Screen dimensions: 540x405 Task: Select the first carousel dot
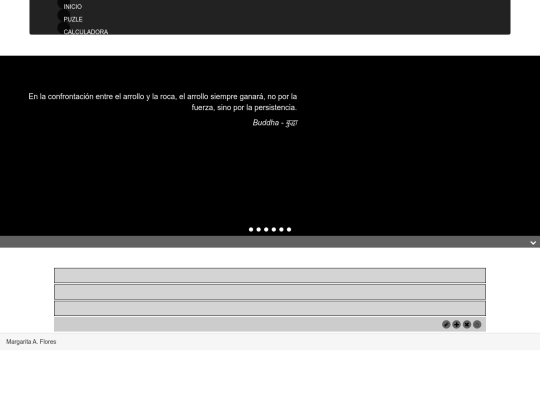[251, 229]
